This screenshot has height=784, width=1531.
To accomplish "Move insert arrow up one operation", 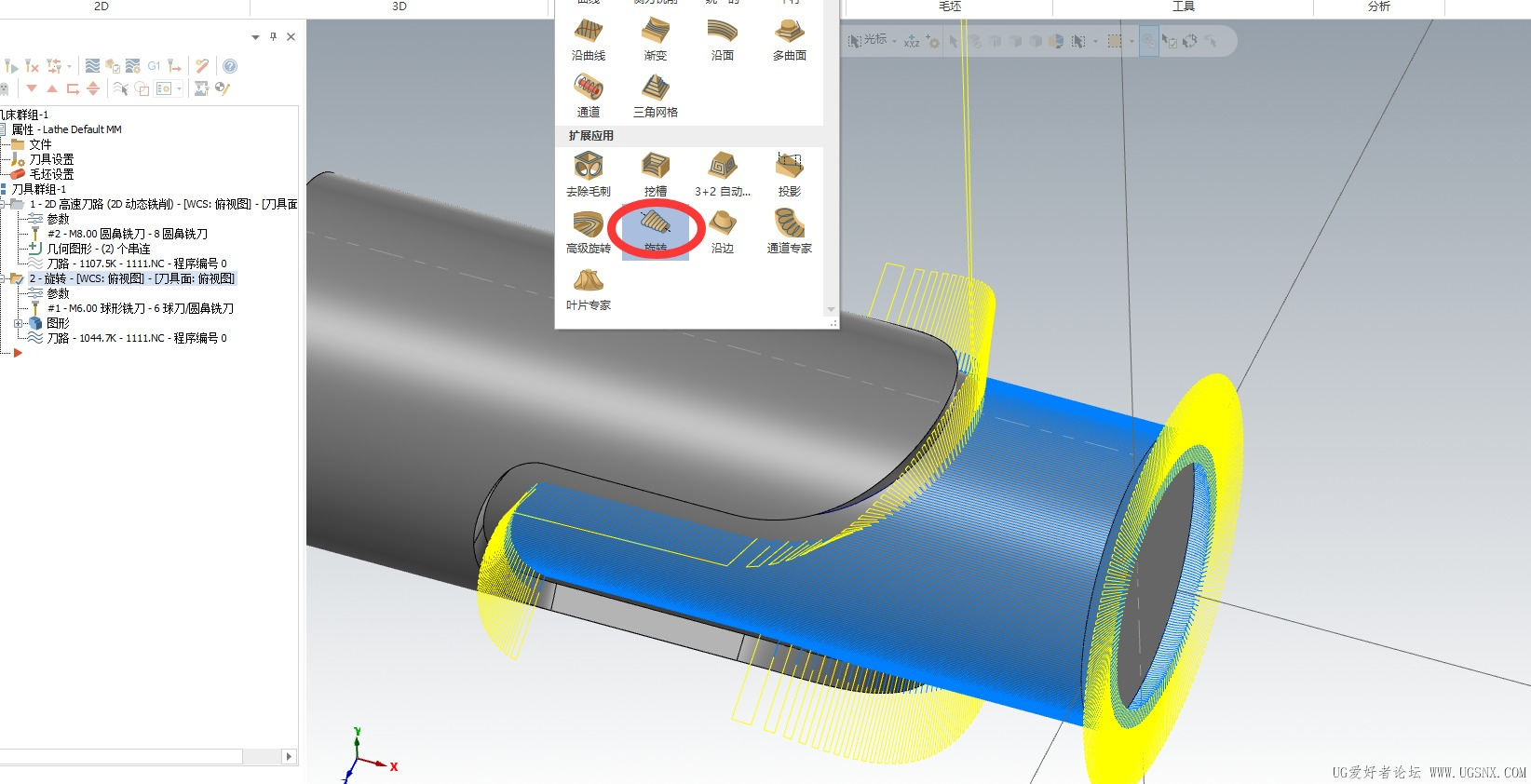I will coord(52,88).
